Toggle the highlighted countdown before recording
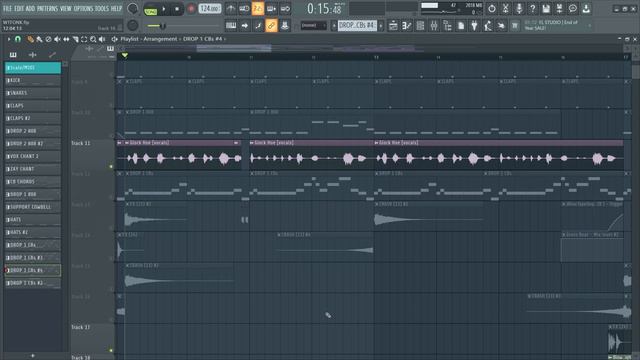The height and width of the screenshot is (360, 640). tap(258, 9)
